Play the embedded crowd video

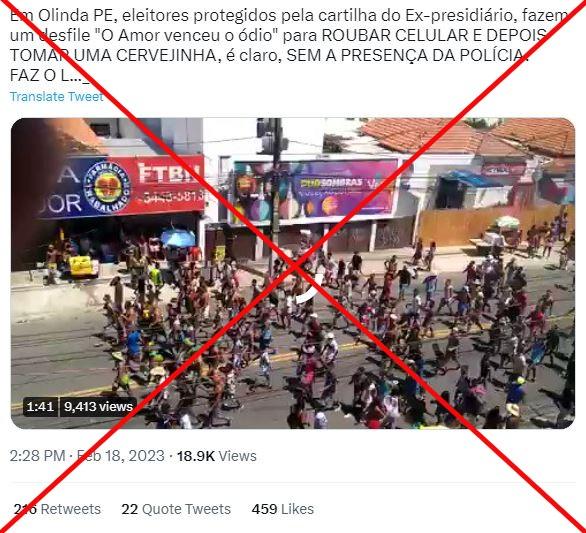coord(293,273)
